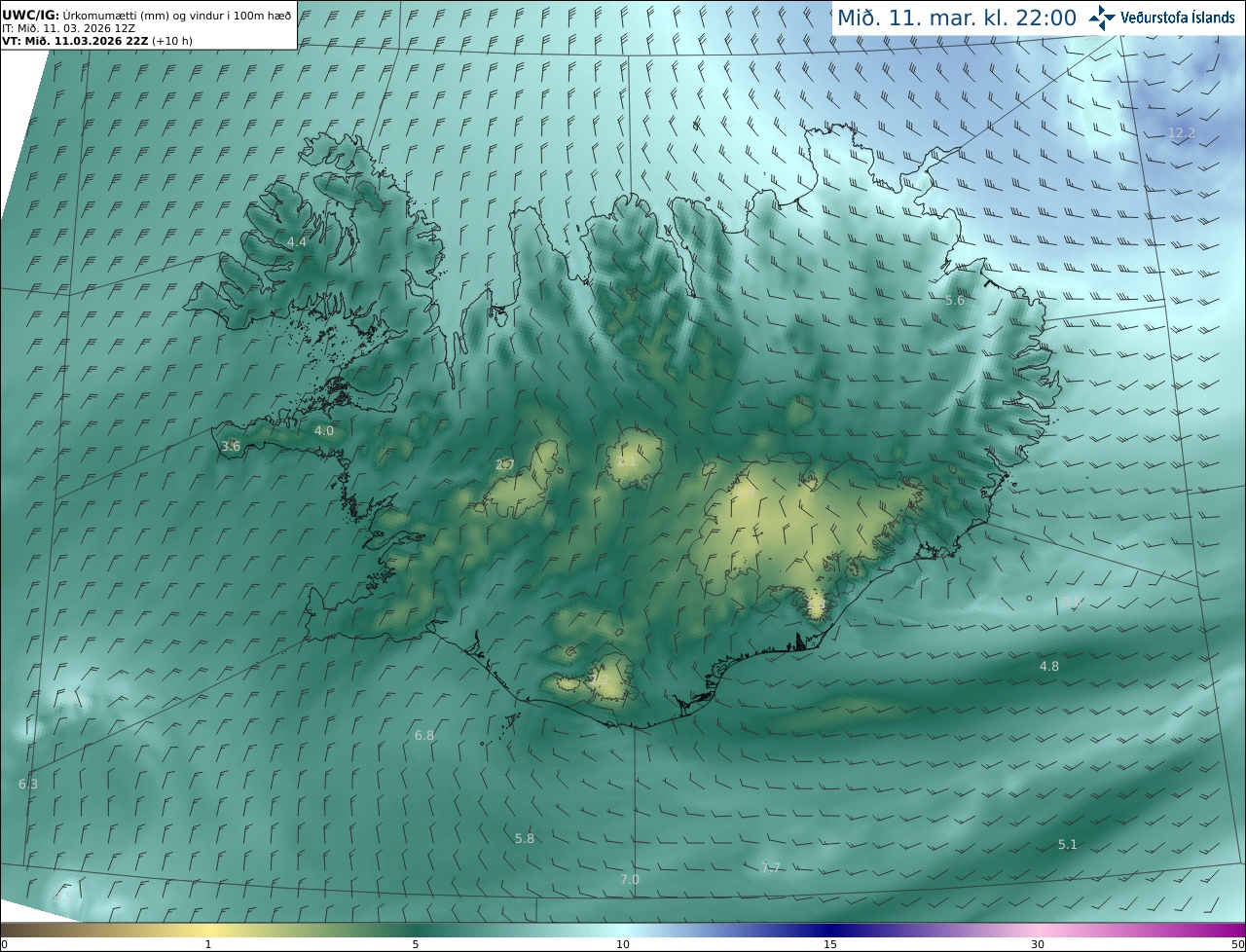Click the 5.1 value on the map
This screenshot has height=952, width=1246.
[x=1068, y=845]
